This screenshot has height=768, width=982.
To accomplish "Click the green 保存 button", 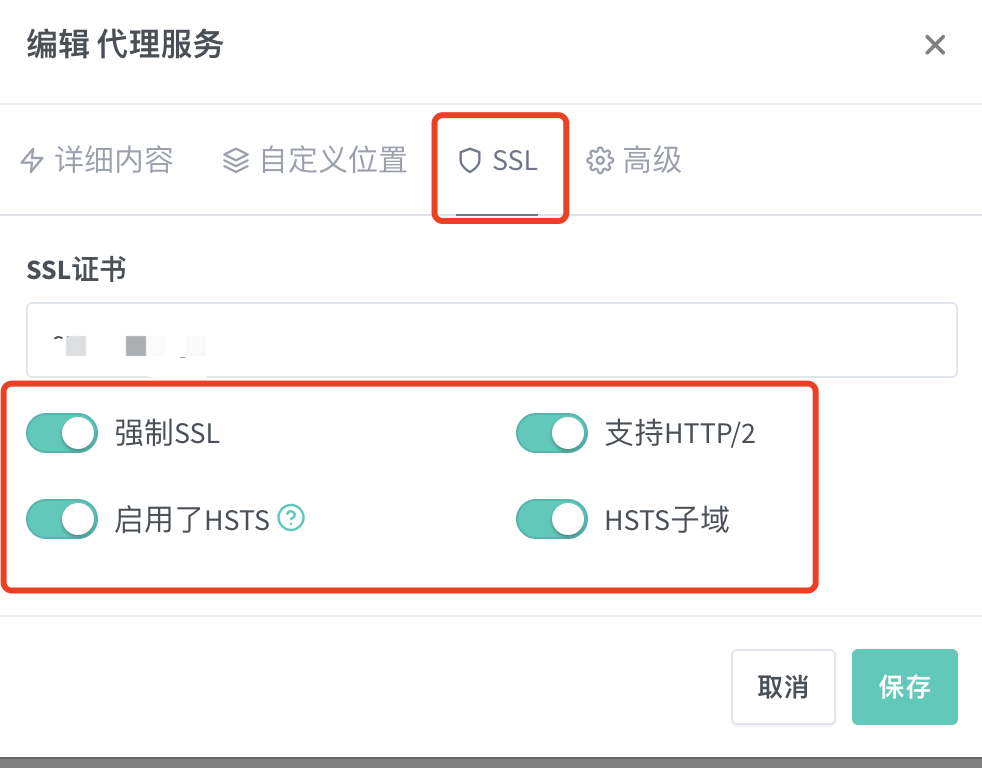I will click(x=904, y=687).
